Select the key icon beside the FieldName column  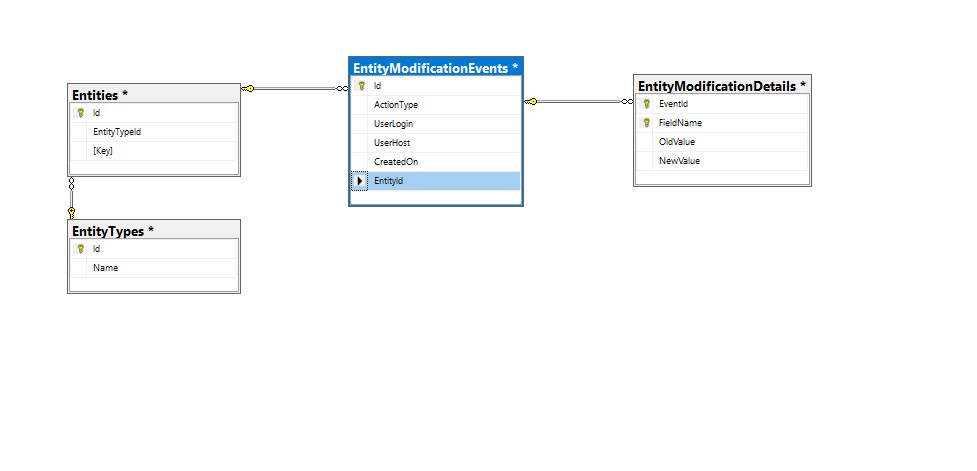[x=646, y=123]
